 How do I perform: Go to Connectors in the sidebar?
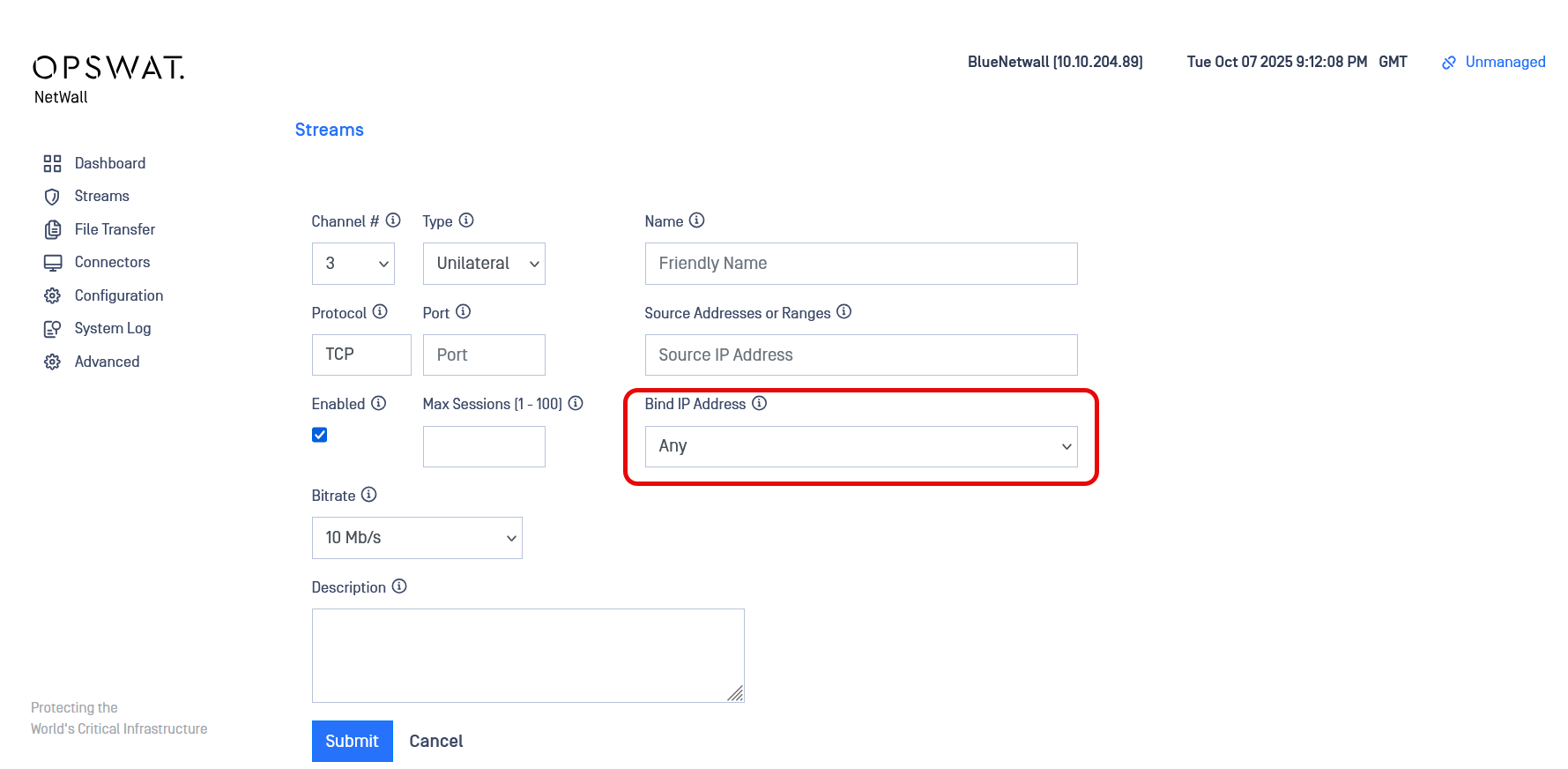pos(112,262)
